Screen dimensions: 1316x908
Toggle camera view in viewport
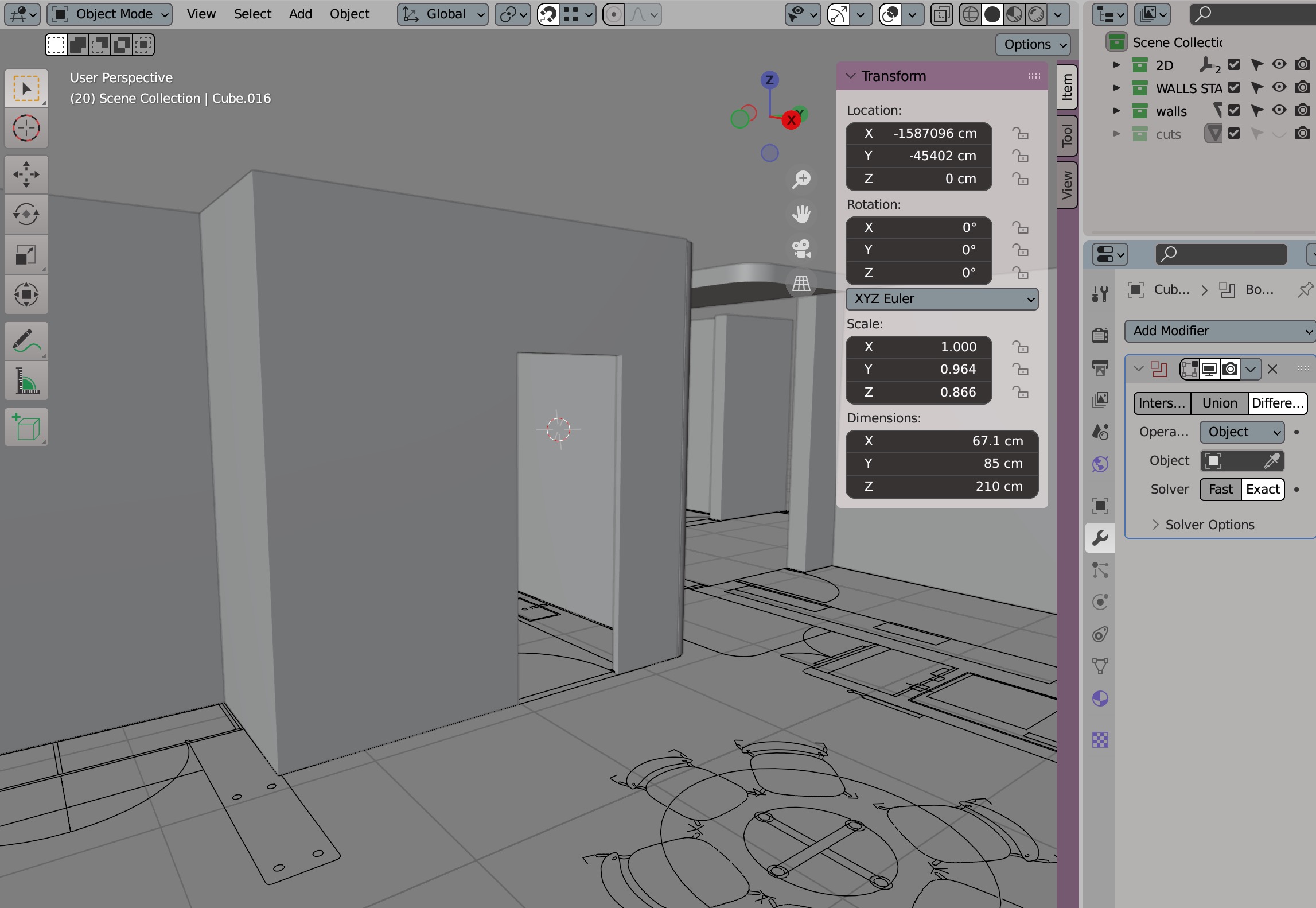(801, 249)
